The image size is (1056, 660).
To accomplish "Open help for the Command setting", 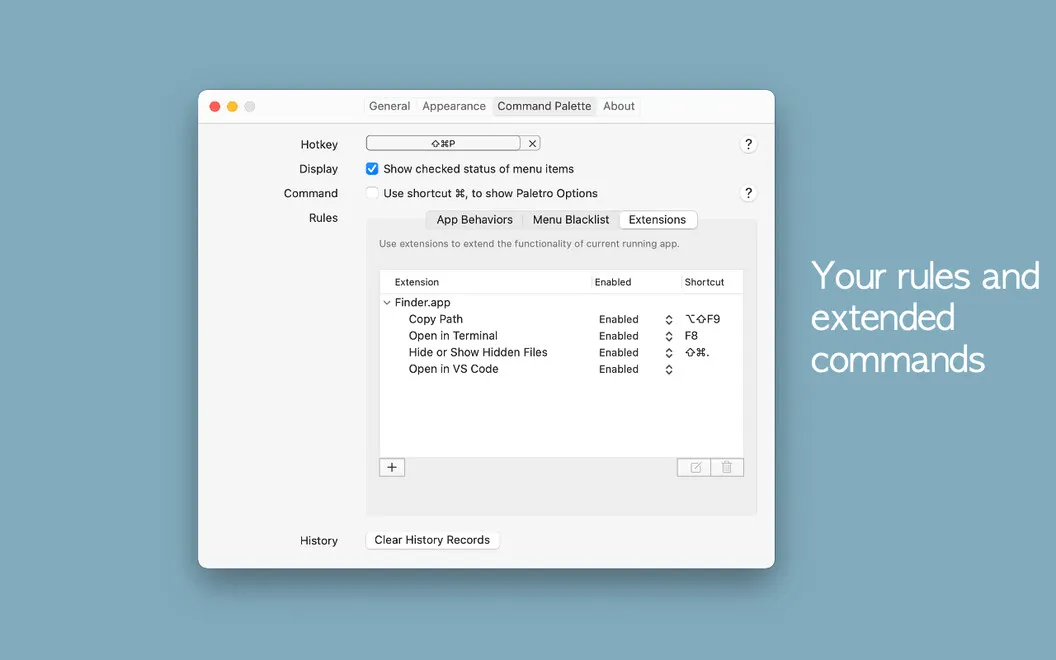I will 748,193.
